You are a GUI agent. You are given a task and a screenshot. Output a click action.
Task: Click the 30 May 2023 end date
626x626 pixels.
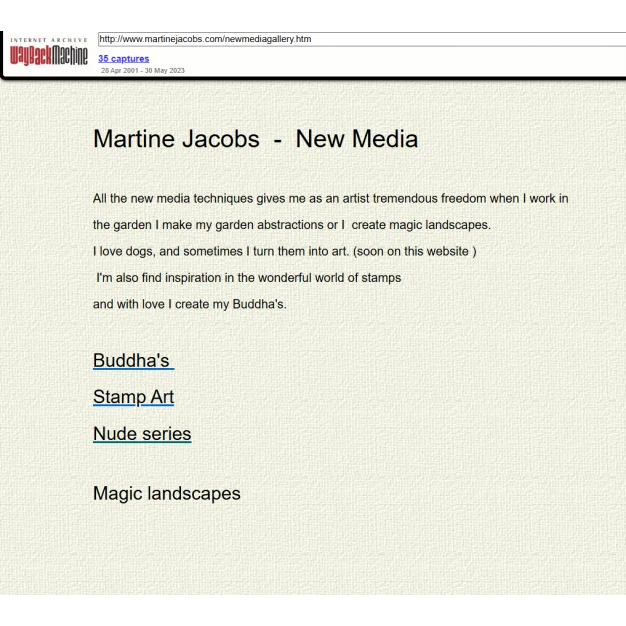click(165, 70)
